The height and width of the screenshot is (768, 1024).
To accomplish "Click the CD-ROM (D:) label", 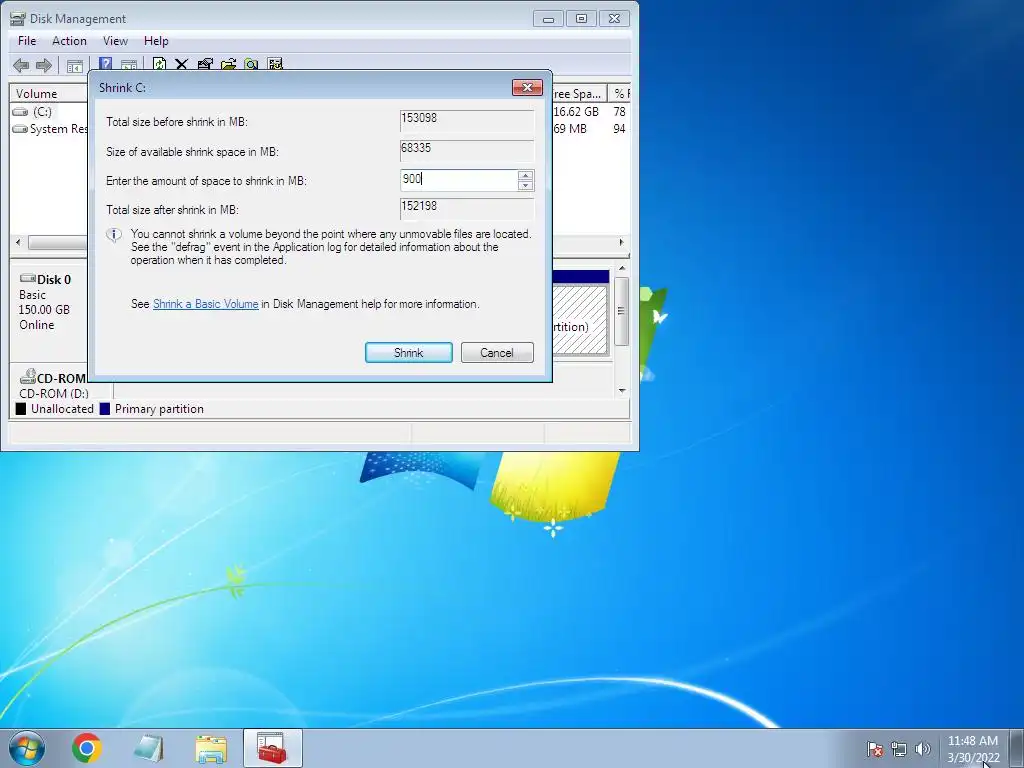I will pyautogui.click(x=54, y=393).
